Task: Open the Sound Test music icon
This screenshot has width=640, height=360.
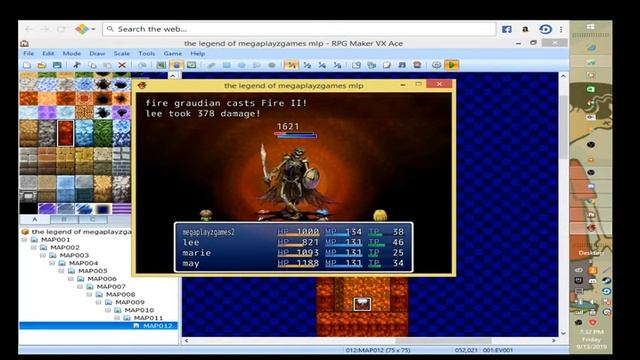Action: click(x=402, y=65)
